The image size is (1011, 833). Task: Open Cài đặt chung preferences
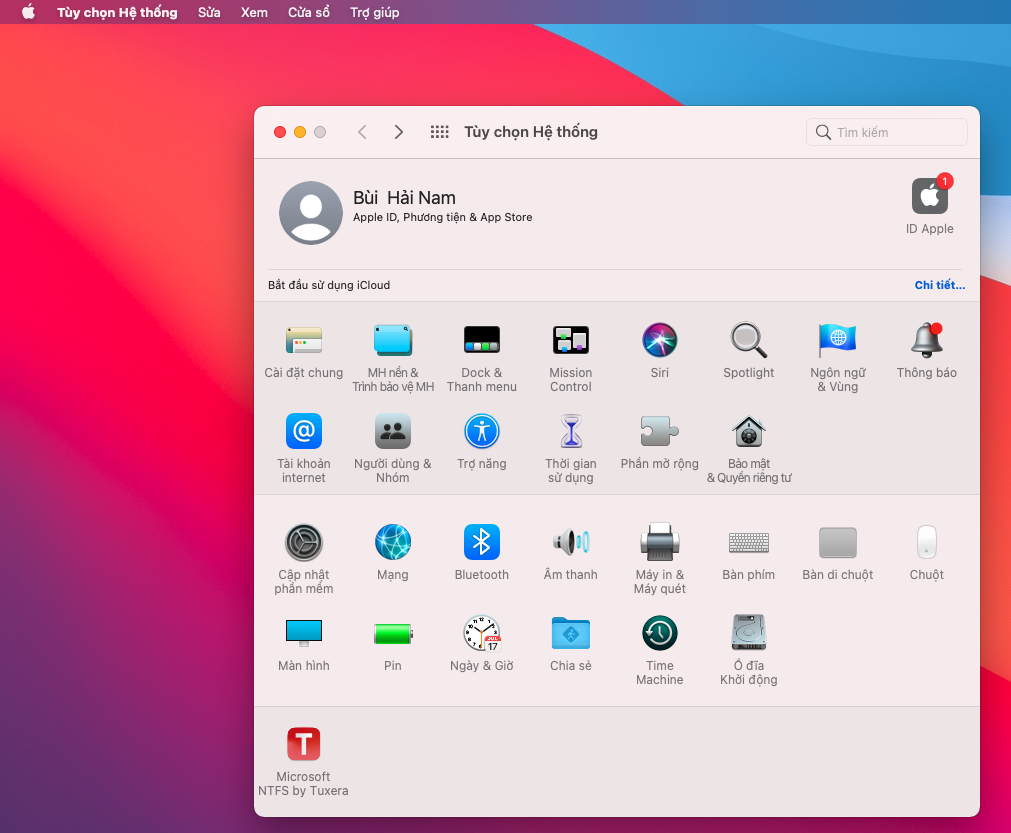coord(304,340)
